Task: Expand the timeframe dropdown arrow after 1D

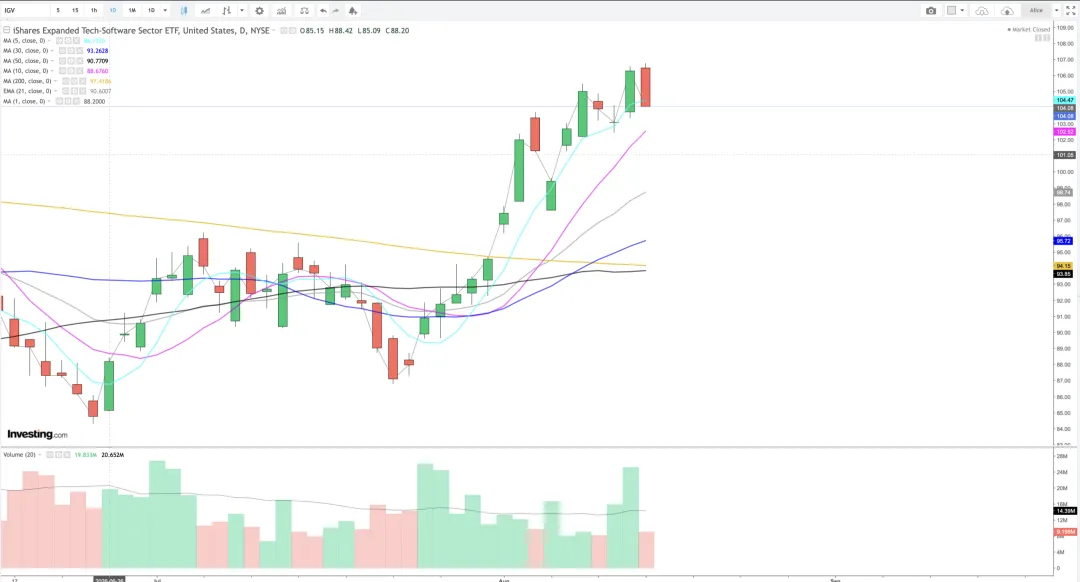Action: [x=165, y=10]
